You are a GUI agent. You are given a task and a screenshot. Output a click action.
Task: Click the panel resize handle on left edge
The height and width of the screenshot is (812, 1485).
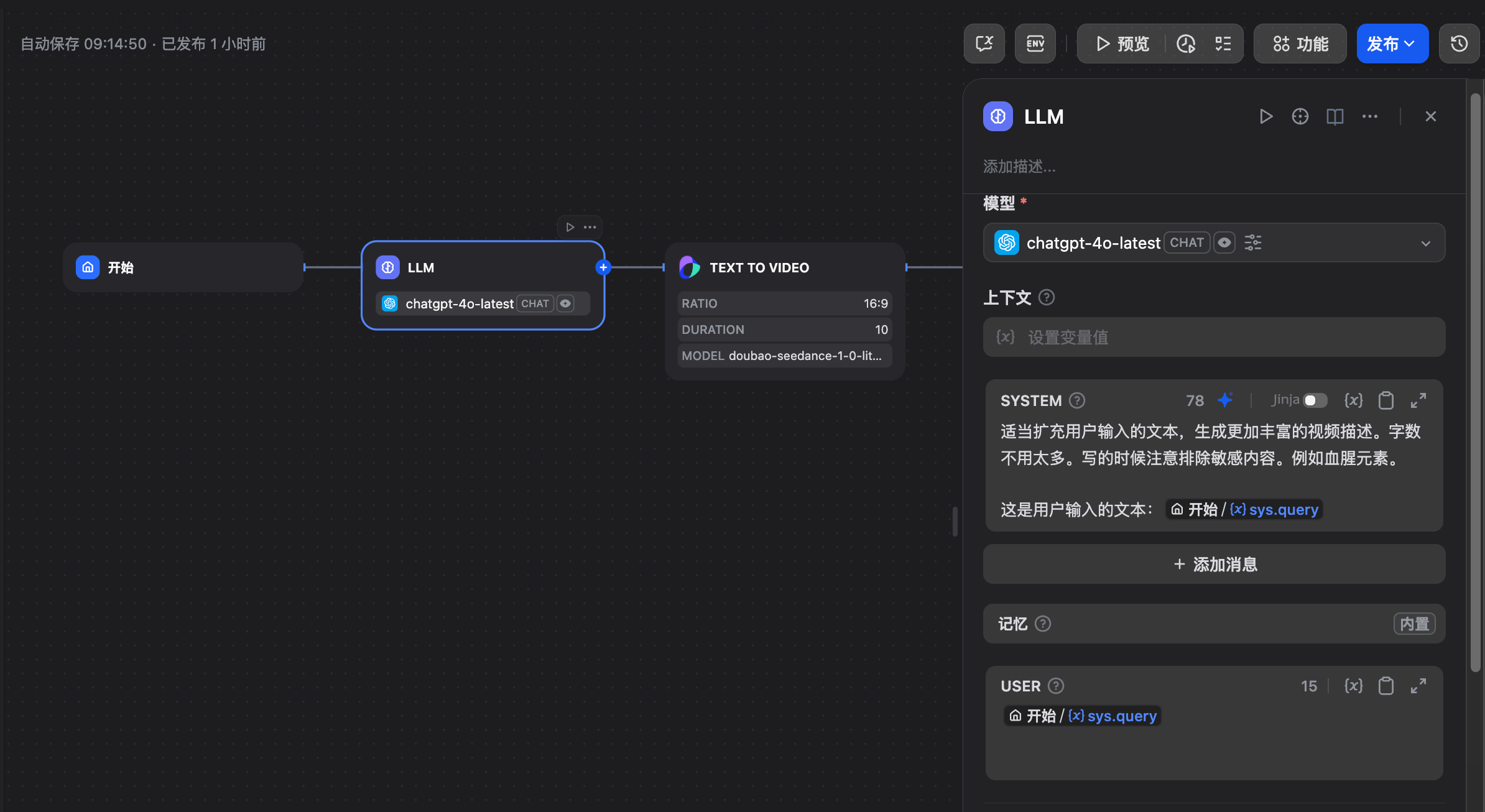coord(955,521)
